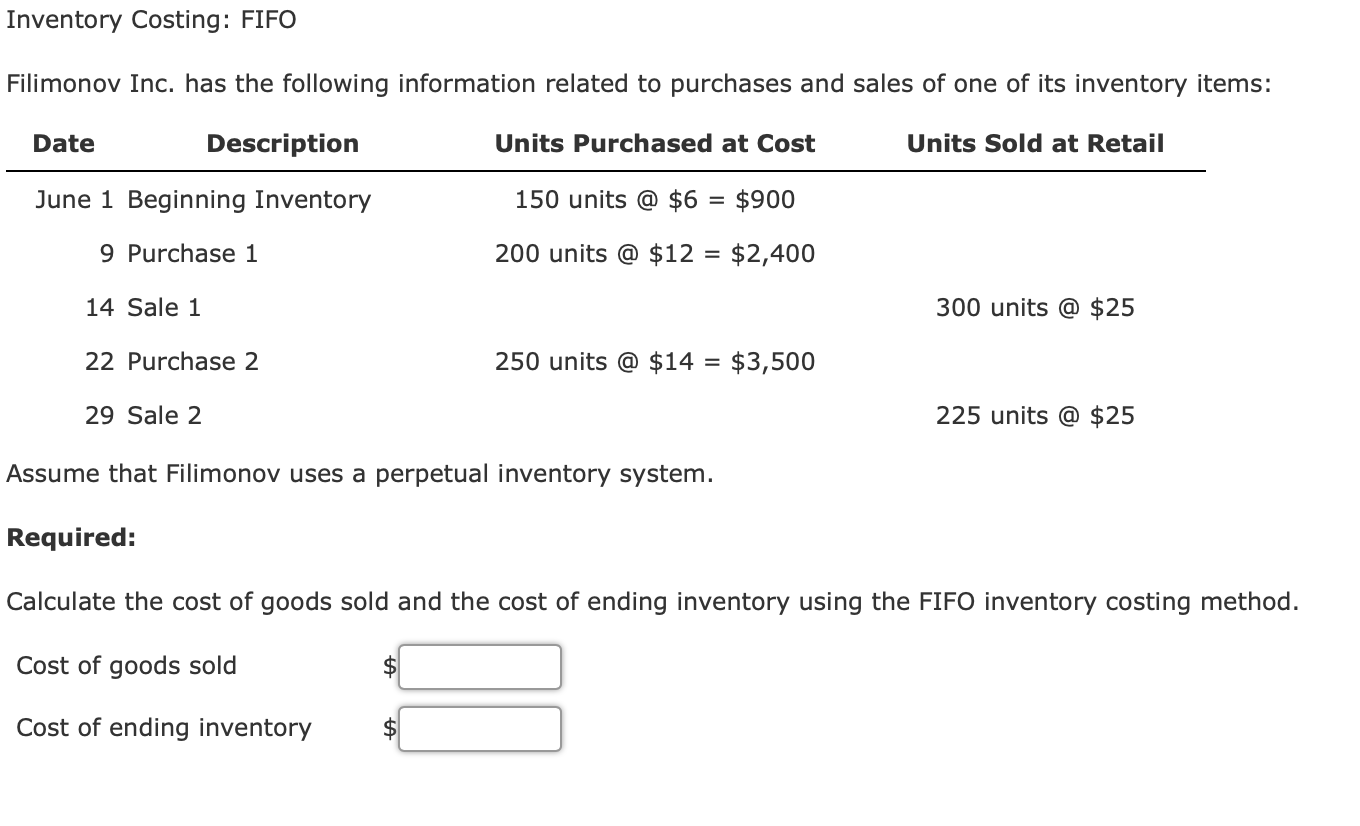Click the '225 units @ $25' cell
The width and height of the screenshot is (1360, 826).
click(1035, 416)
